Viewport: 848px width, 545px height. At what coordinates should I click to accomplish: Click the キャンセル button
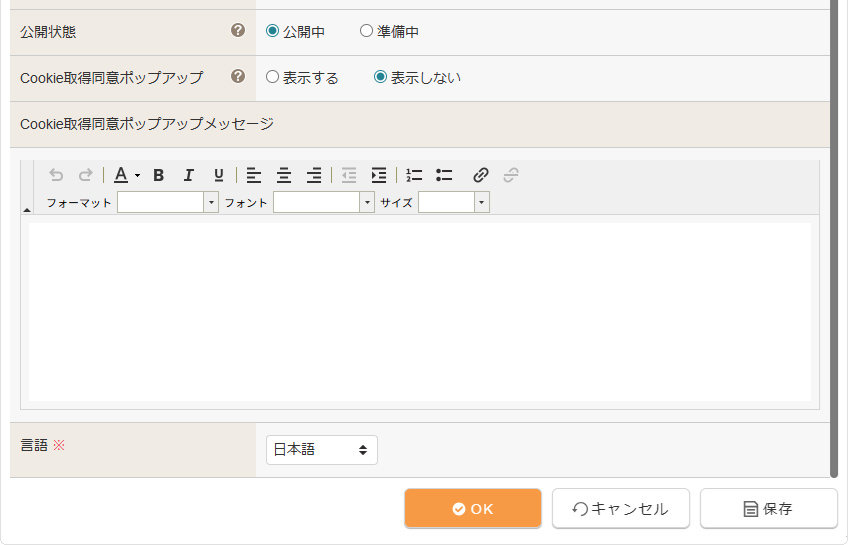620,508
